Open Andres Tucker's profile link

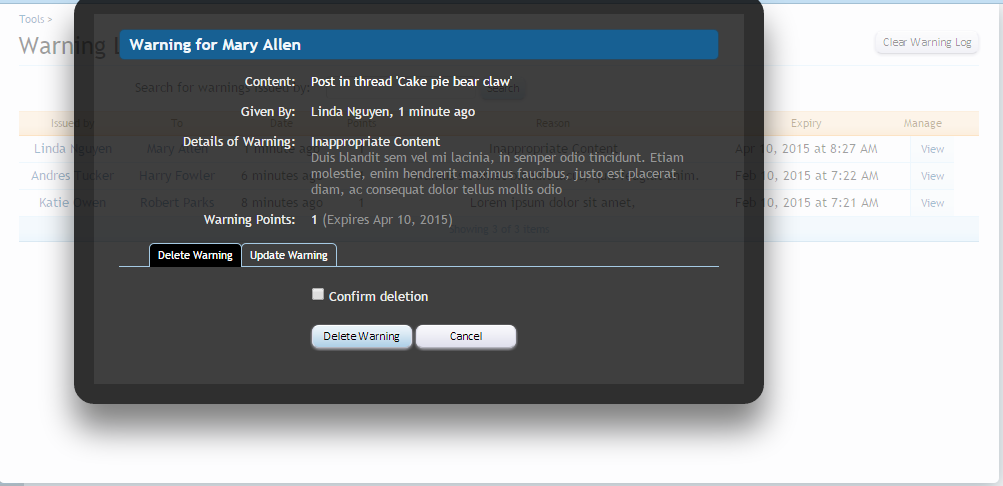pyautogui.click(x=72, y=175)
